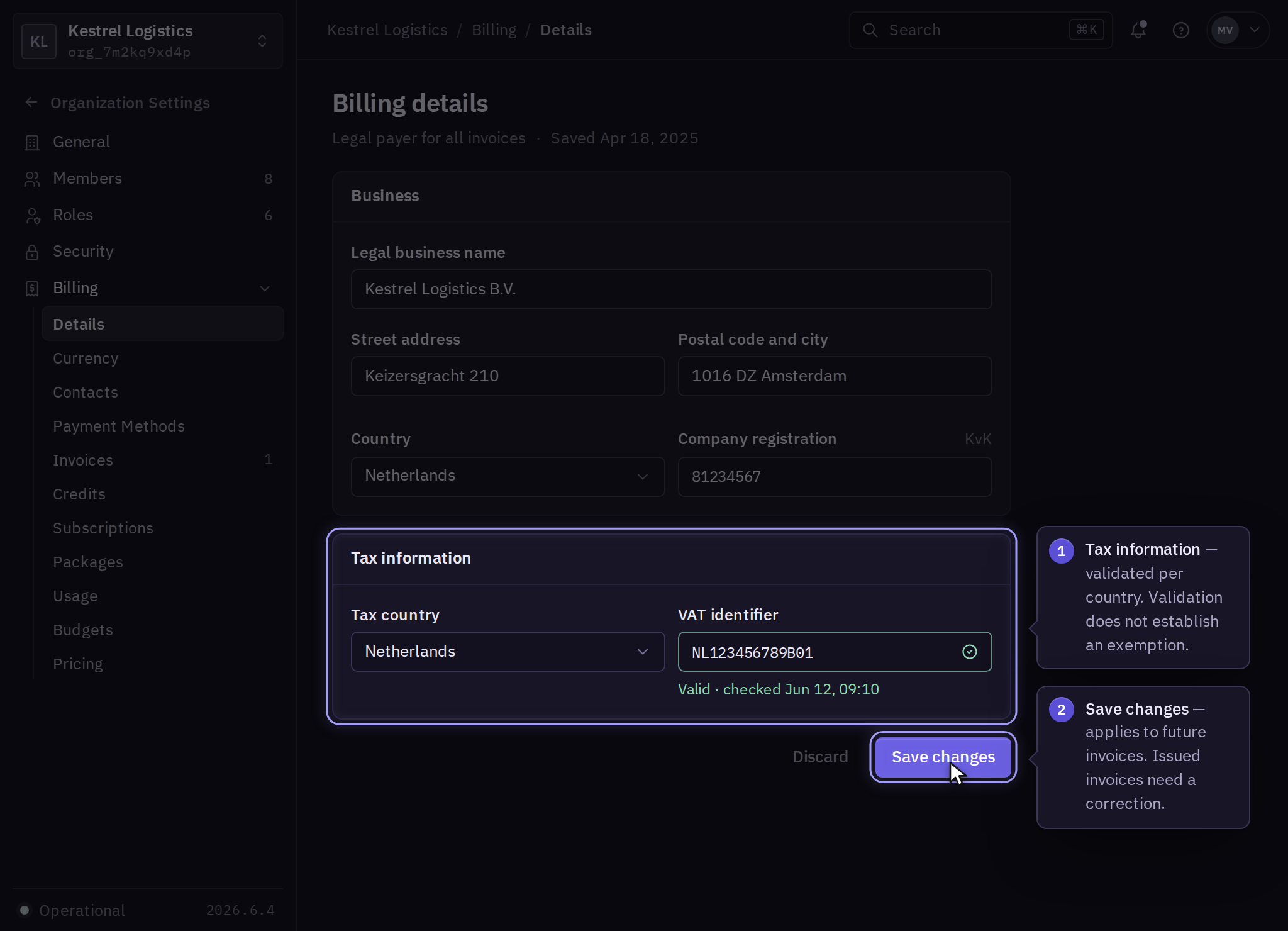Image resolution: width=1288 pixels, height=931 pixels.
Task: Click the Security lock icon
Action: [32, 252]
